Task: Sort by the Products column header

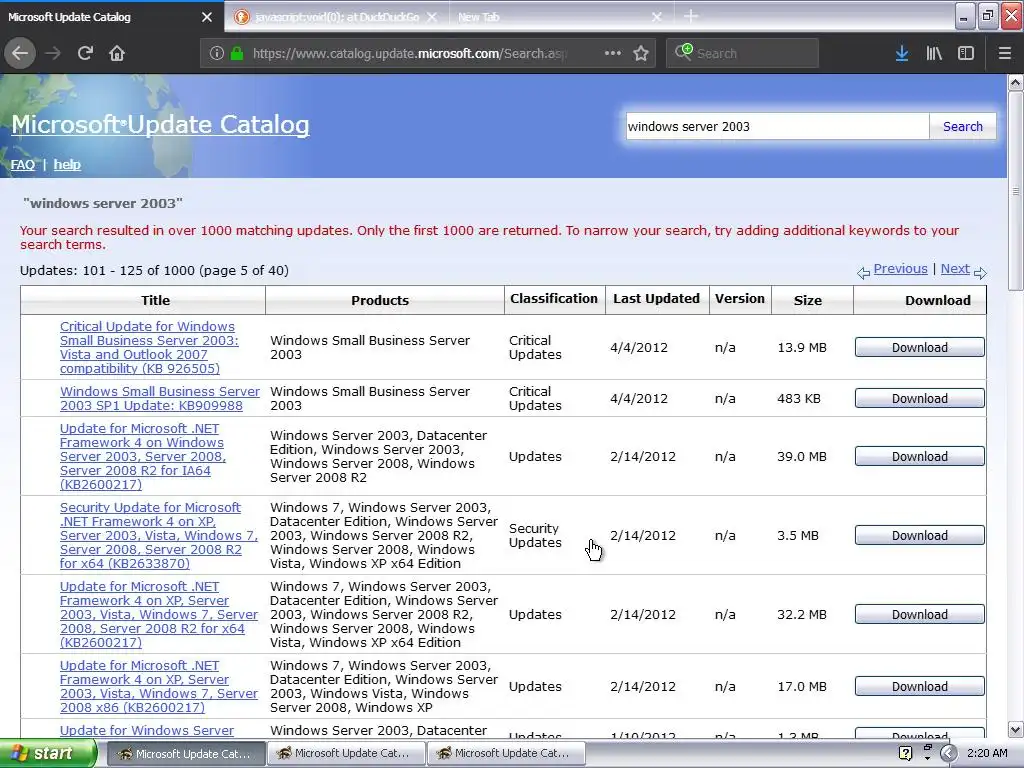Action: pos(380,300)
